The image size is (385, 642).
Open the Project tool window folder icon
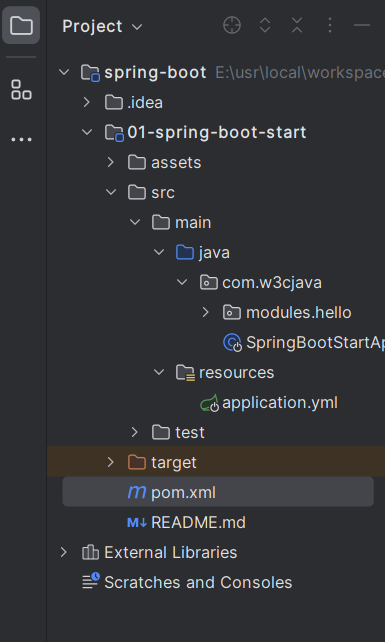(21, 25)
